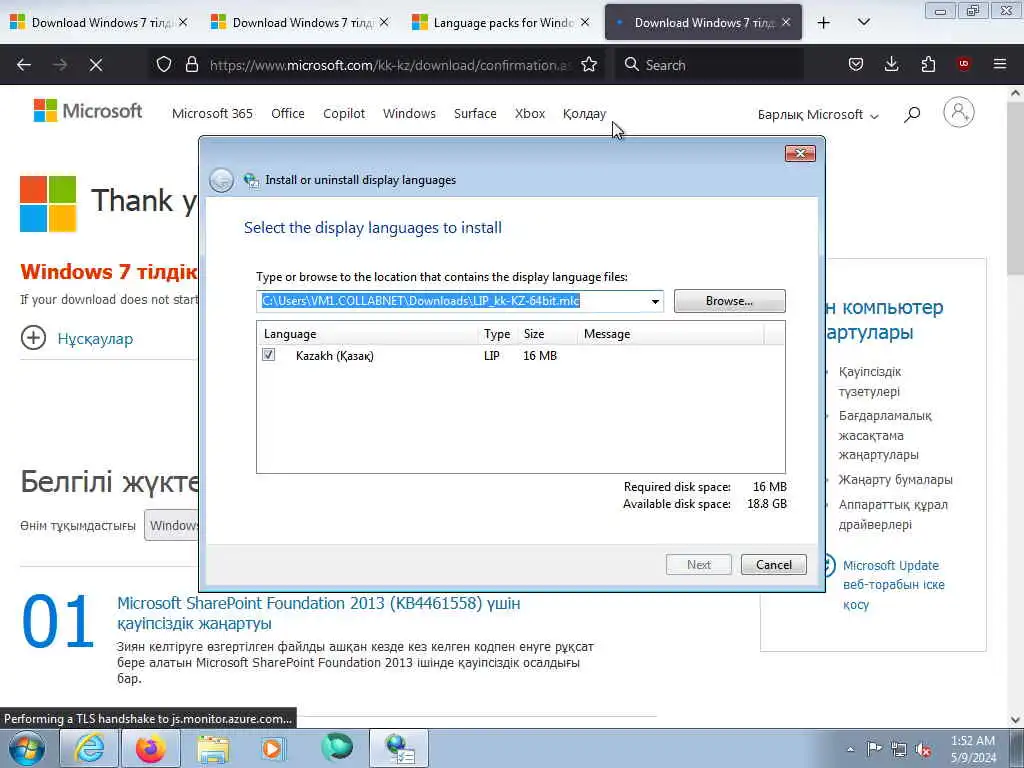Click the red uBlock extension icon
Screen dimensions: 1024x768
[x=963, y=64]
